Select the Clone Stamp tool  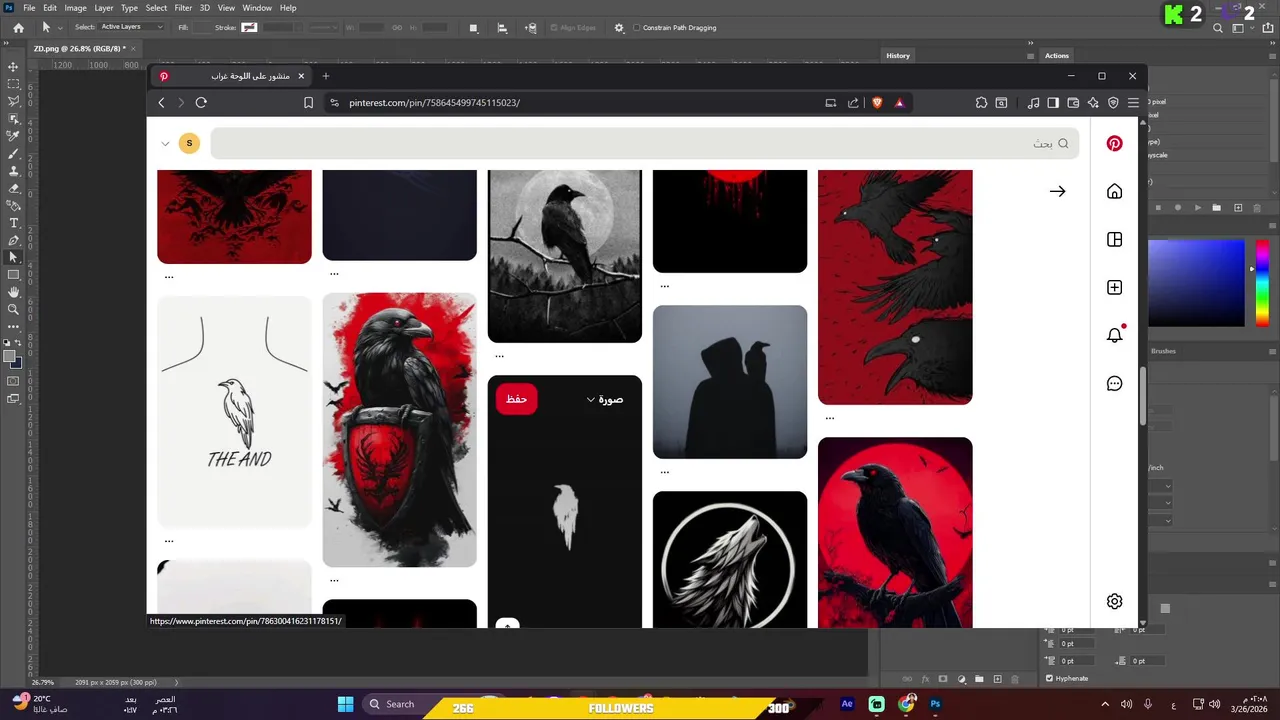pyautogui.click(x=13, y=171)
